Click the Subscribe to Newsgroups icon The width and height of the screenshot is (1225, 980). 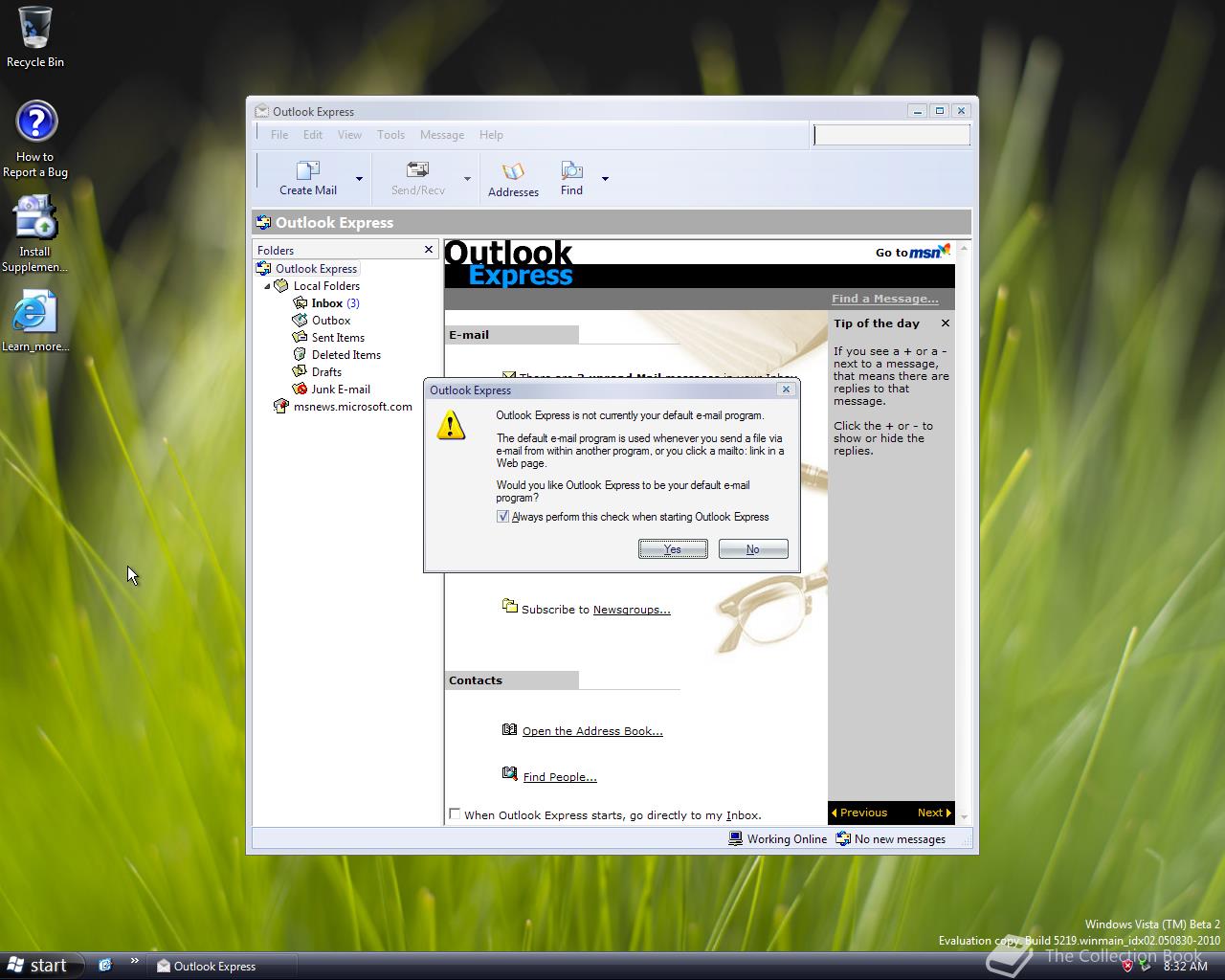[x=510, y=606]
